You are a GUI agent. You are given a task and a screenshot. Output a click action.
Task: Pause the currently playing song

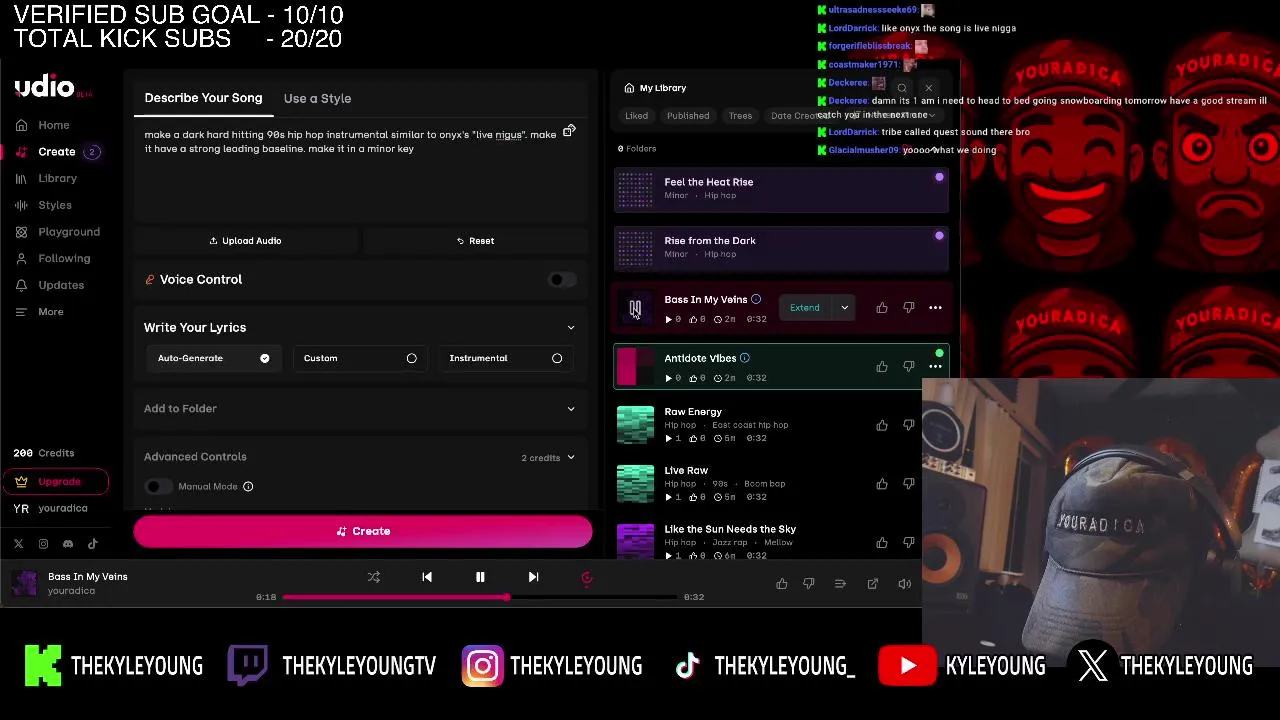click(x=480, y=577)
